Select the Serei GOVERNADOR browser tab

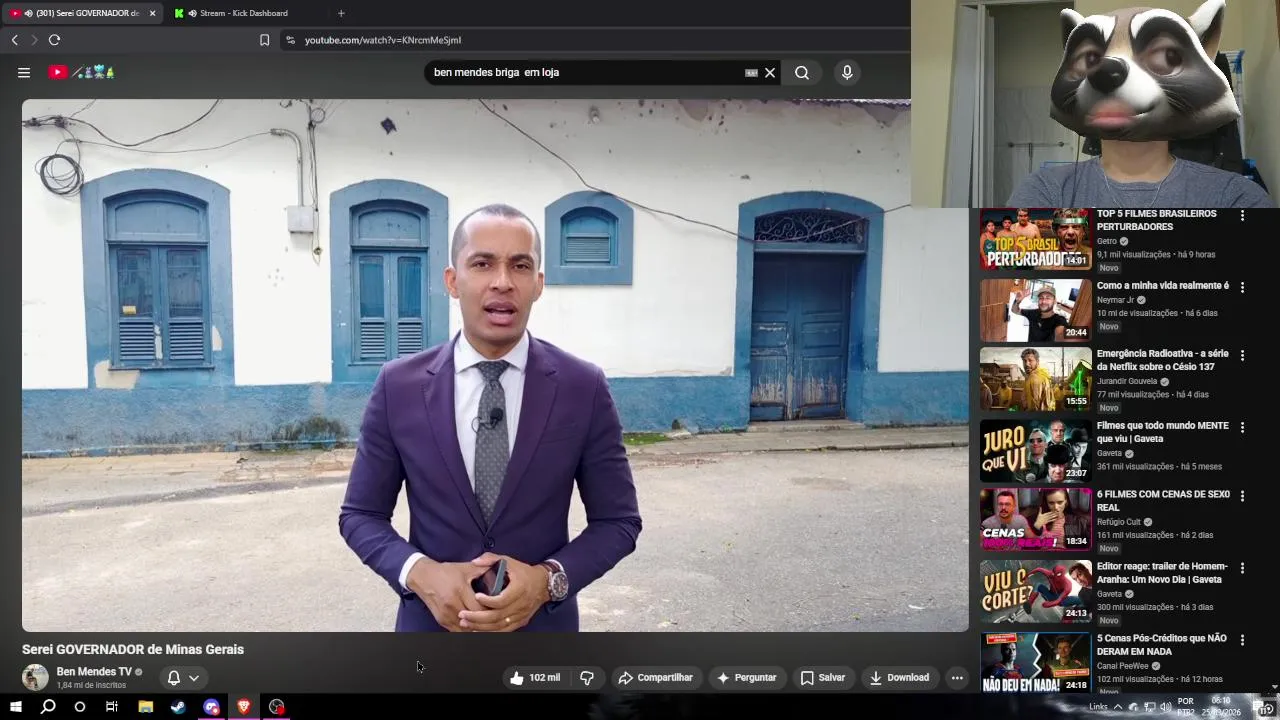[80, 13]
